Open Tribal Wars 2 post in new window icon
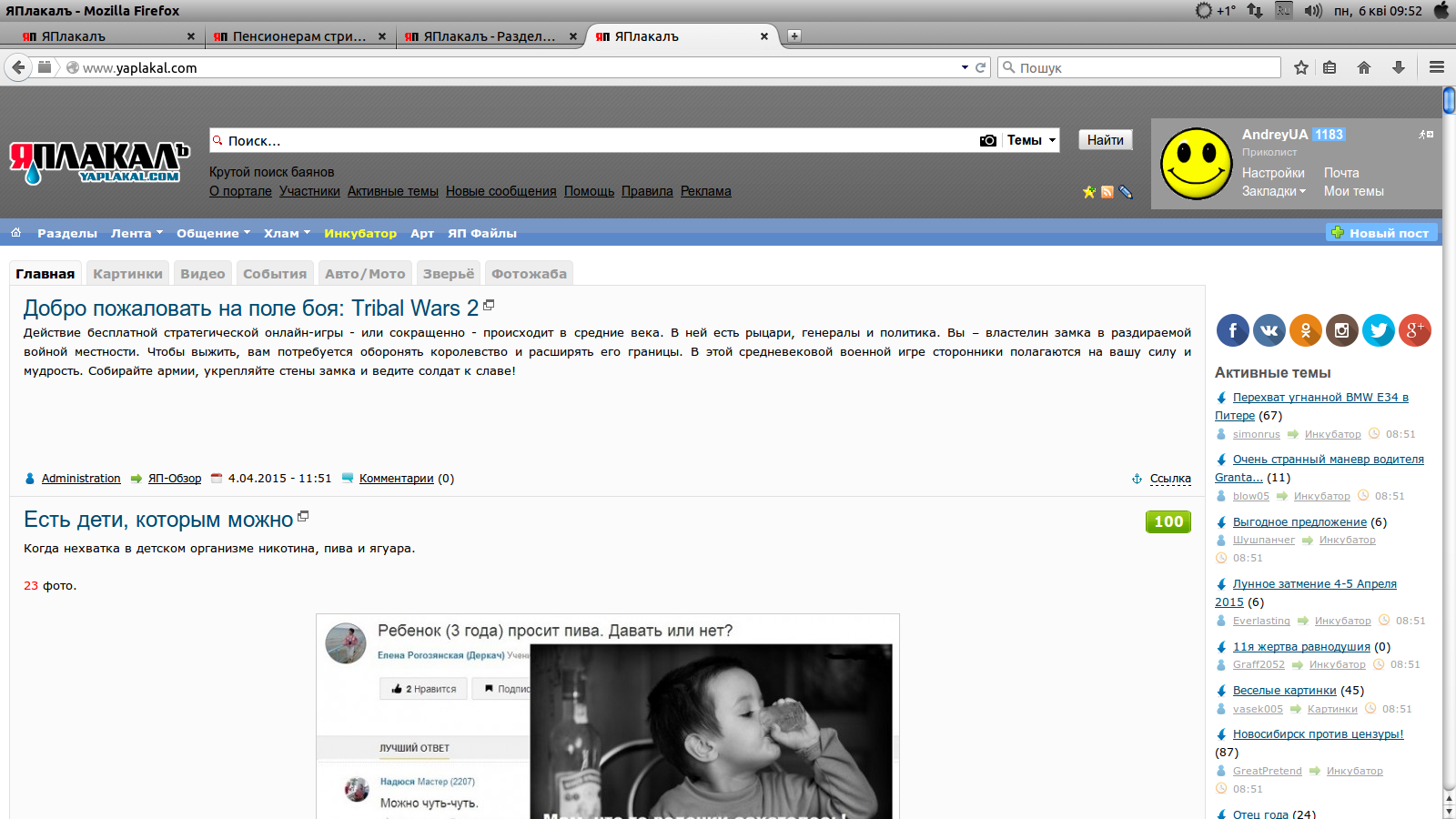The image size is (1456, 819). pyautogui.click(x=489, y=305)
